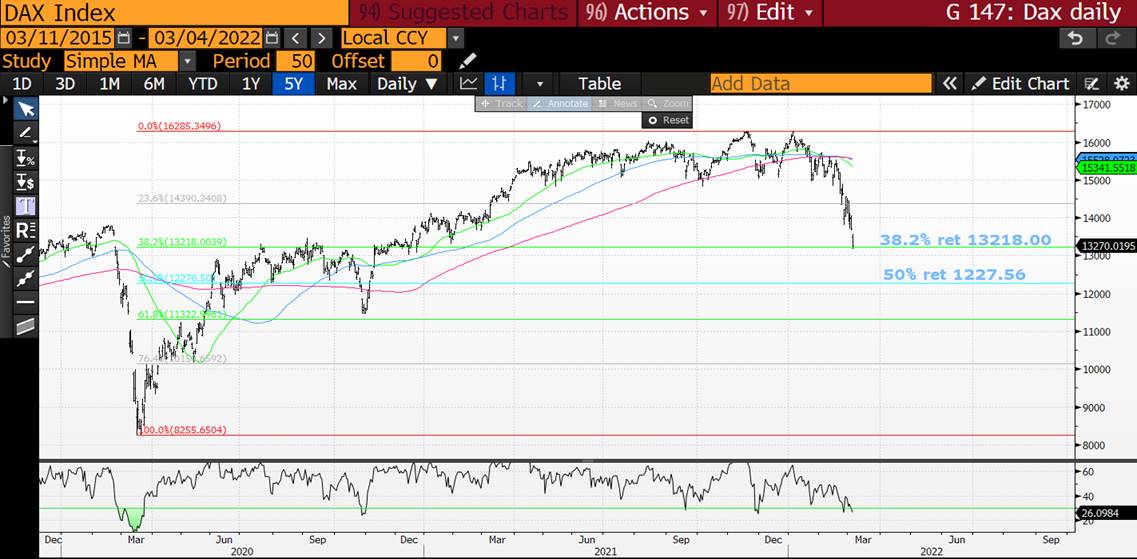Viewport: 1137px width, 559px height.
Task: Select the 1M time range
Action: pos(109,83)
